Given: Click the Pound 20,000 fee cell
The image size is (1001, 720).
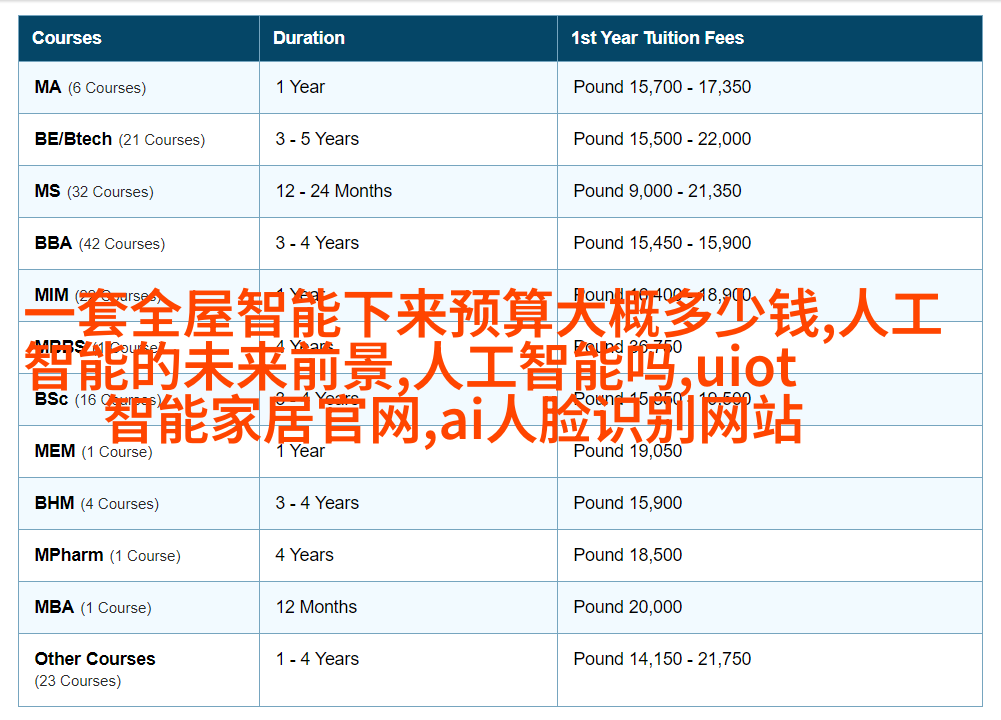Looking at the screenshot, I should point(628,607).
